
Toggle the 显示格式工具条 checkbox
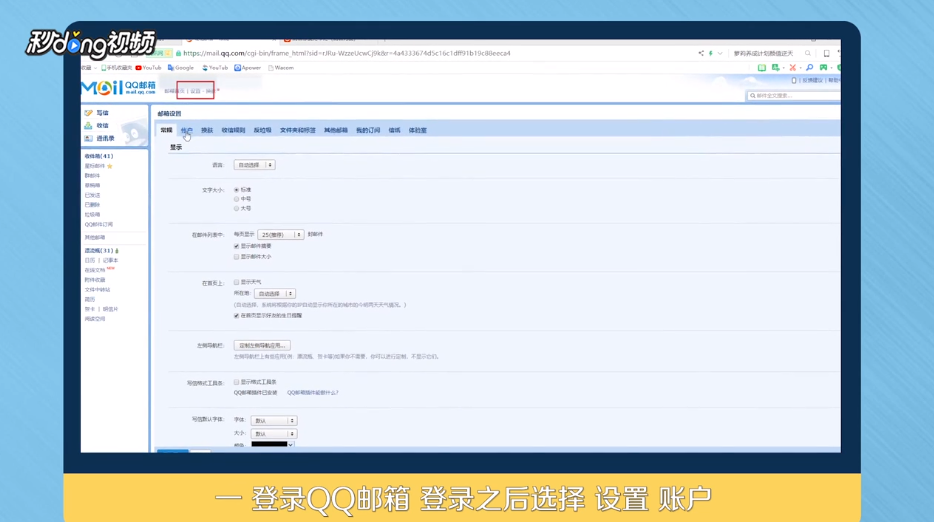(x=236, y=382)
